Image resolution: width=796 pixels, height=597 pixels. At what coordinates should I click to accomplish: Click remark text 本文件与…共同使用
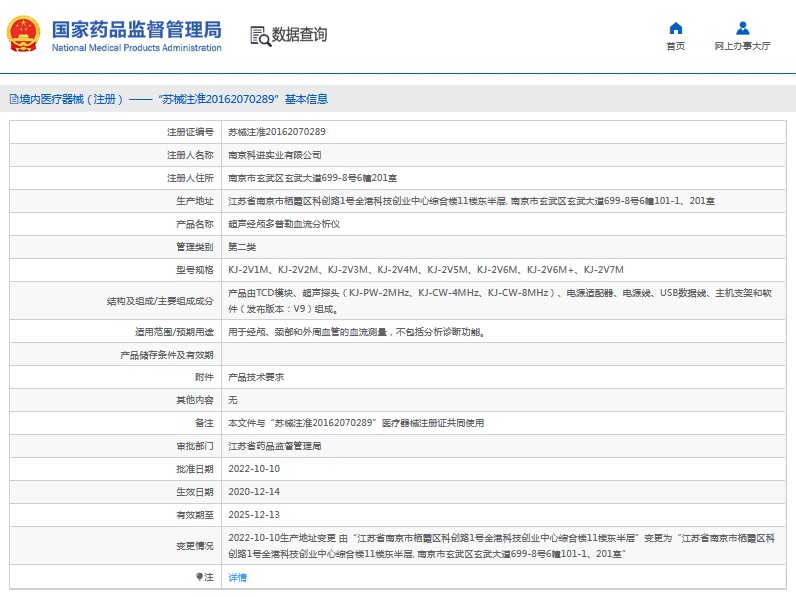pos(356,423)
